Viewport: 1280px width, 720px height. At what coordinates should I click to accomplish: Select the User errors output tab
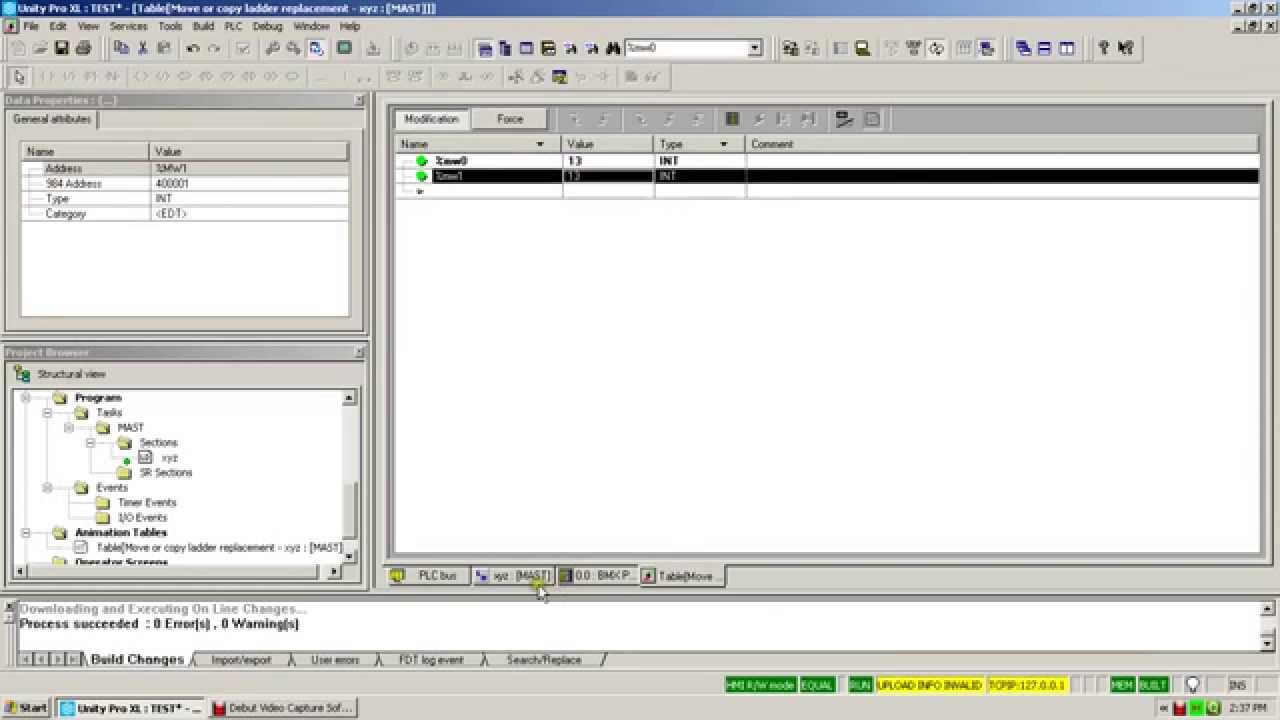335,660
